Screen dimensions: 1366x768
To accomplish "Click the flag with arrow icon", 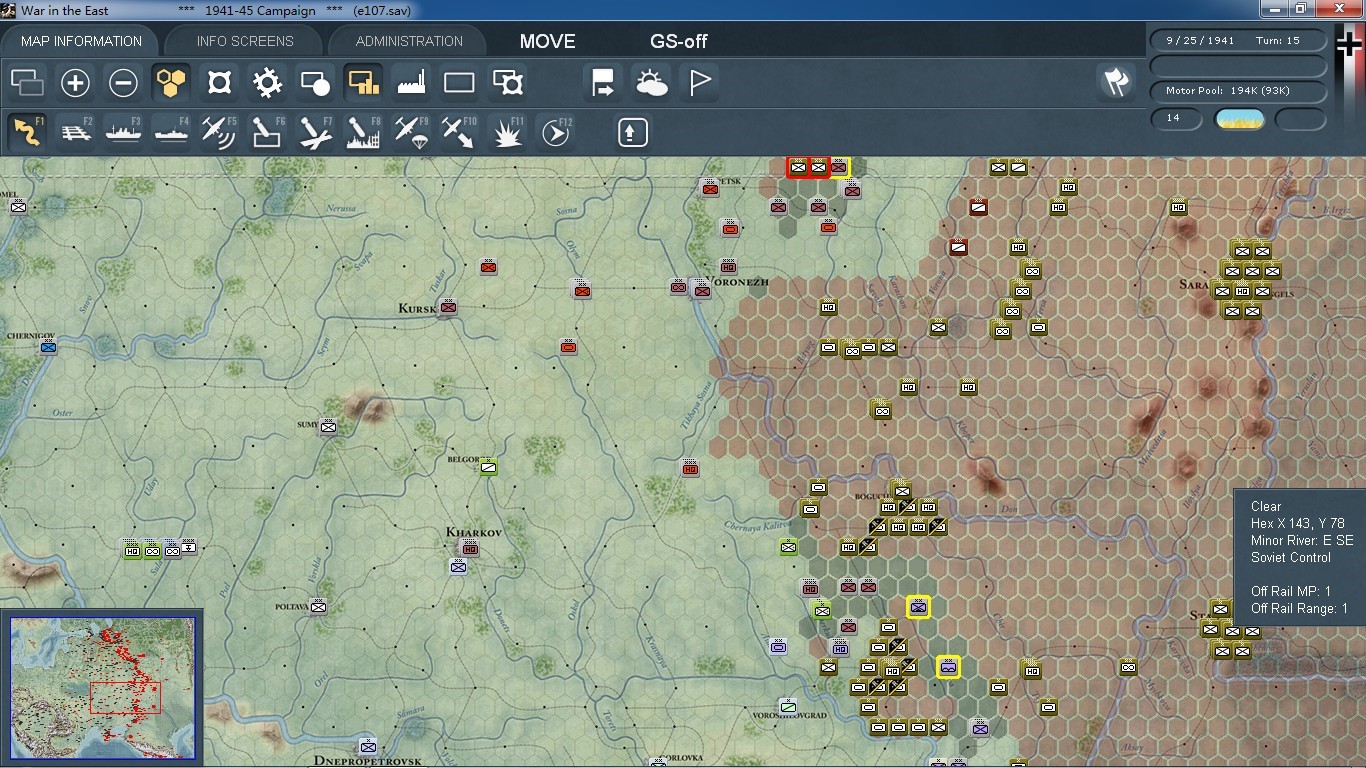I will tap(603, 82).
